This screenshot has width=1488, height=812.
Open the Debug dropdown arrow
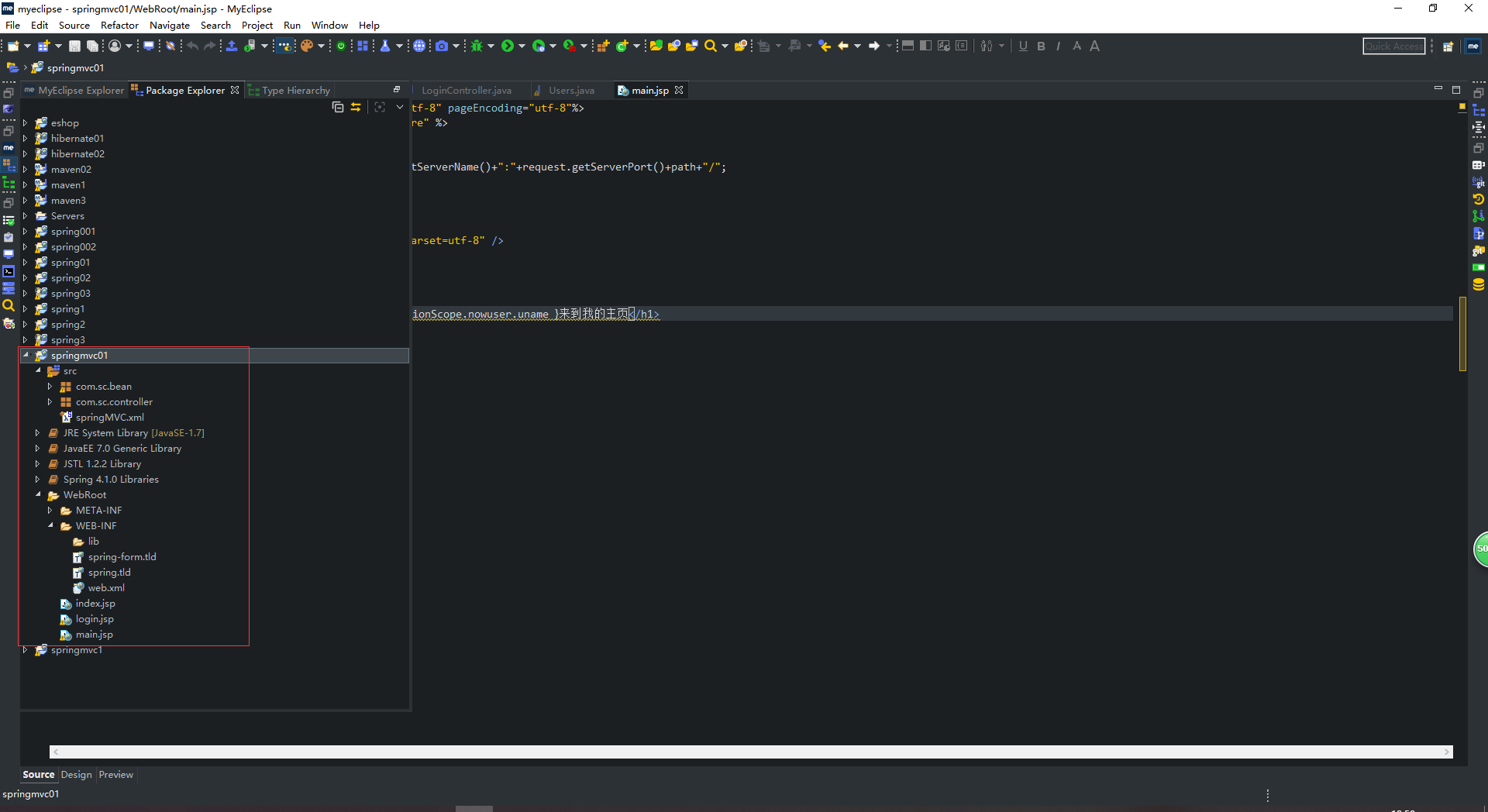tap(491, 46)
